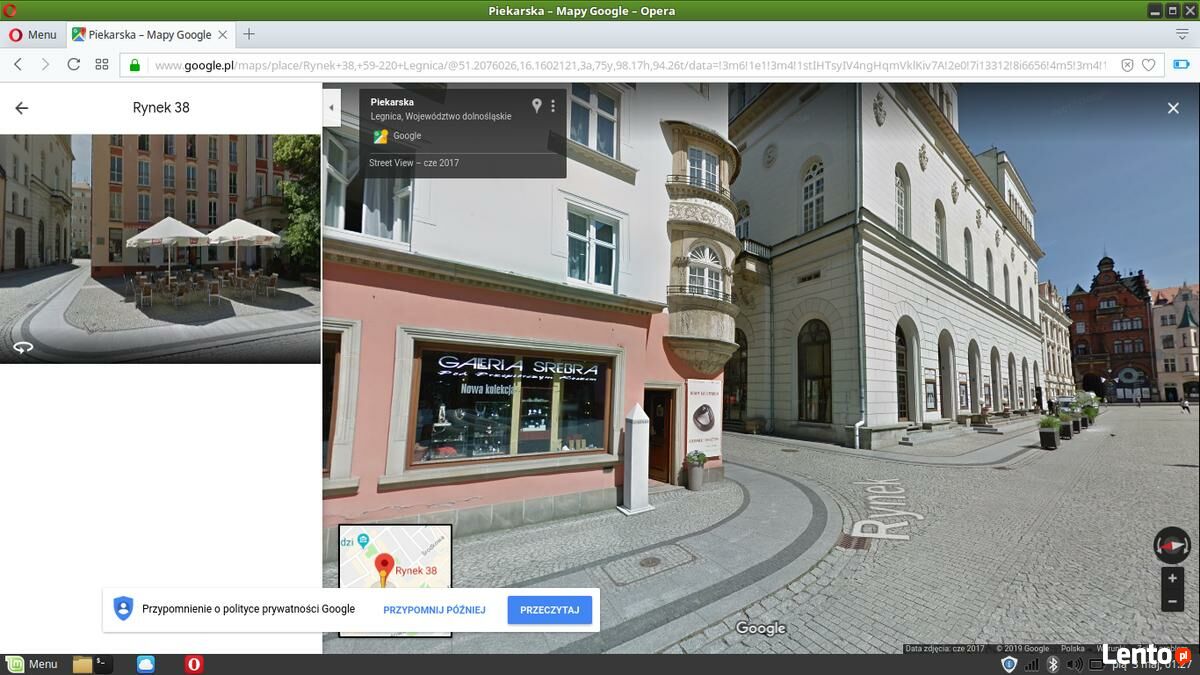Click the network signal tray icon
Screen dimensions: 1200x675
point(1031,664)
